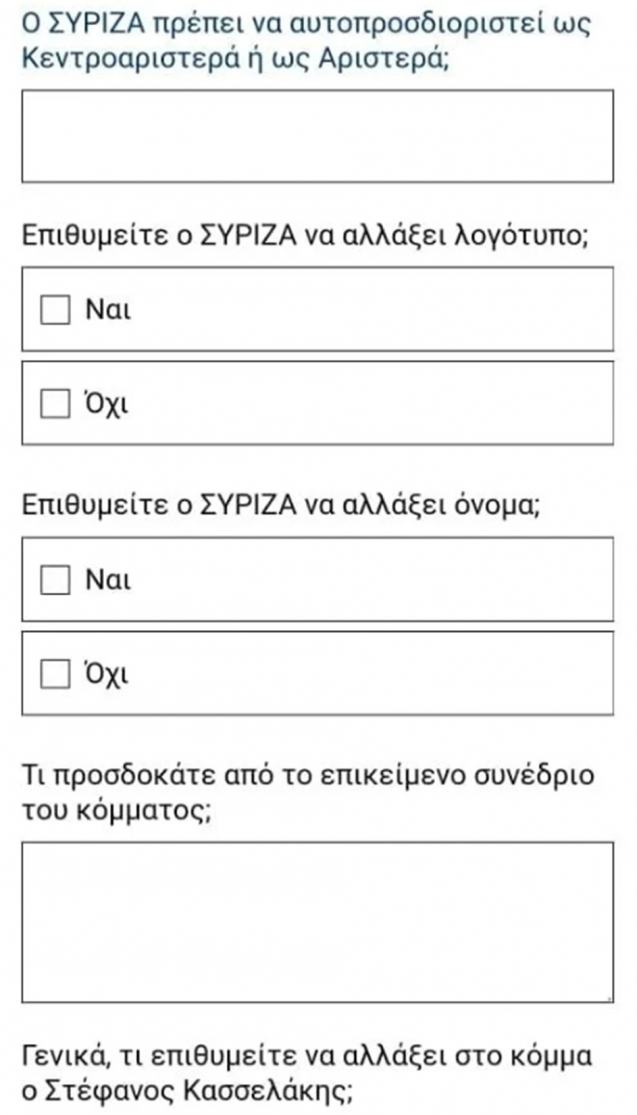Click the question text 'Τι προσδοκάτε από το επικείμενο συνέδριο'
637x1115 pixels.
(x=307, y=776)
